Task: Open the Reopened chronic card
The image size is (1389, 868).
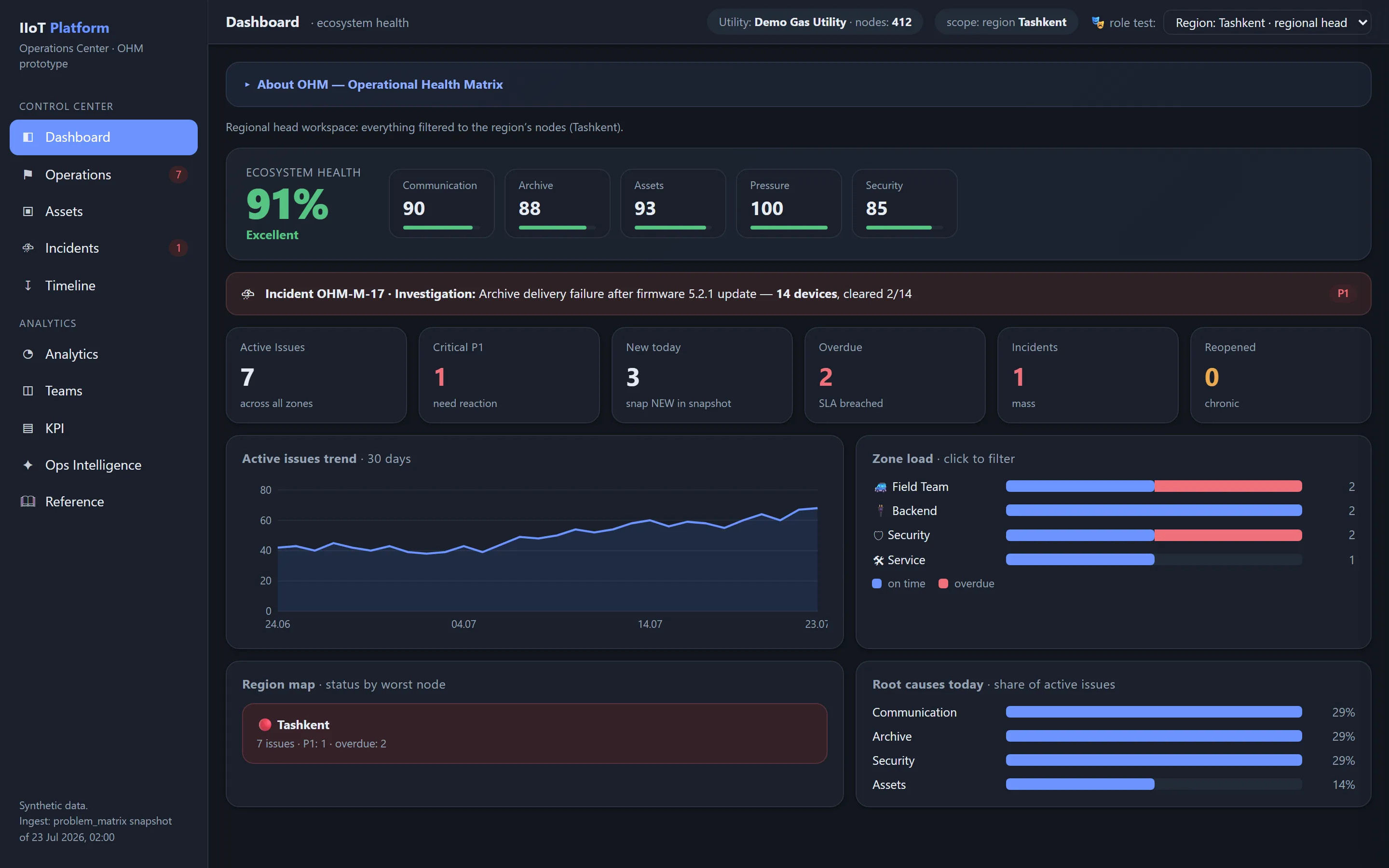Action: coord(1280,376)
